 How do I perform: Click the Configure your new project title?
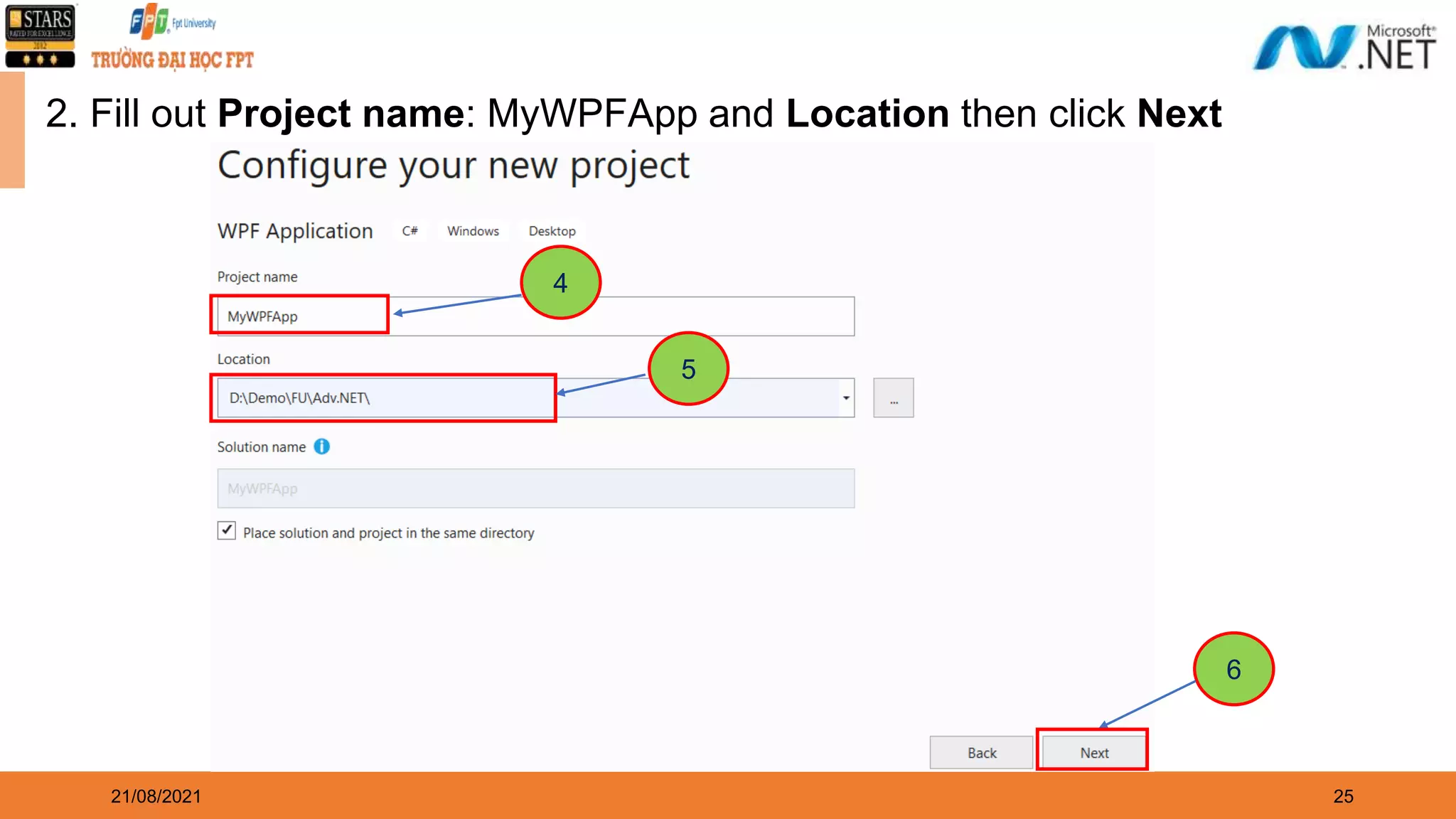click(x=454, y=166)
